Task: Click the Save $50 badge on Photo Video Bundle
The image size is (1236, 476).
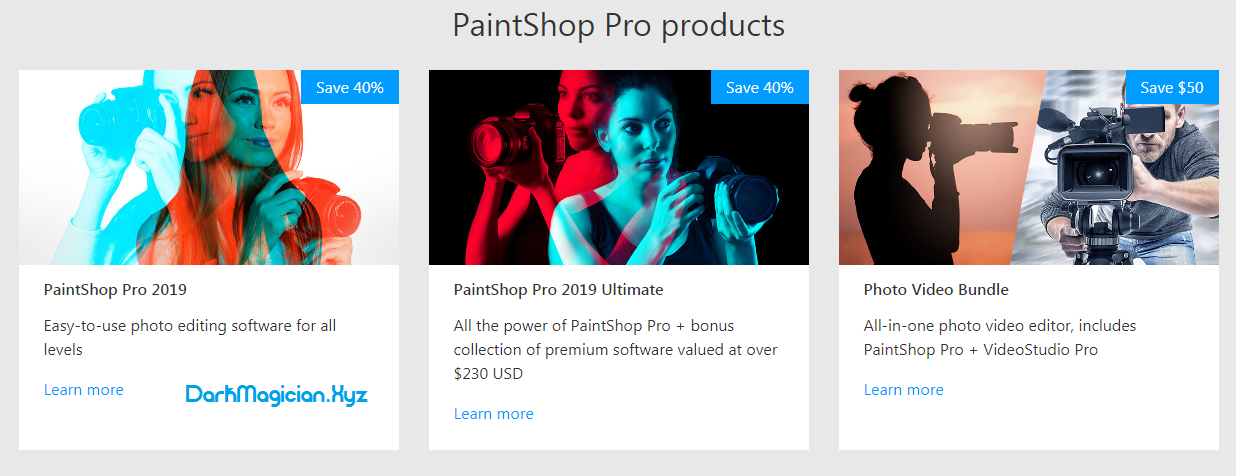Action: coord(1172,87)
